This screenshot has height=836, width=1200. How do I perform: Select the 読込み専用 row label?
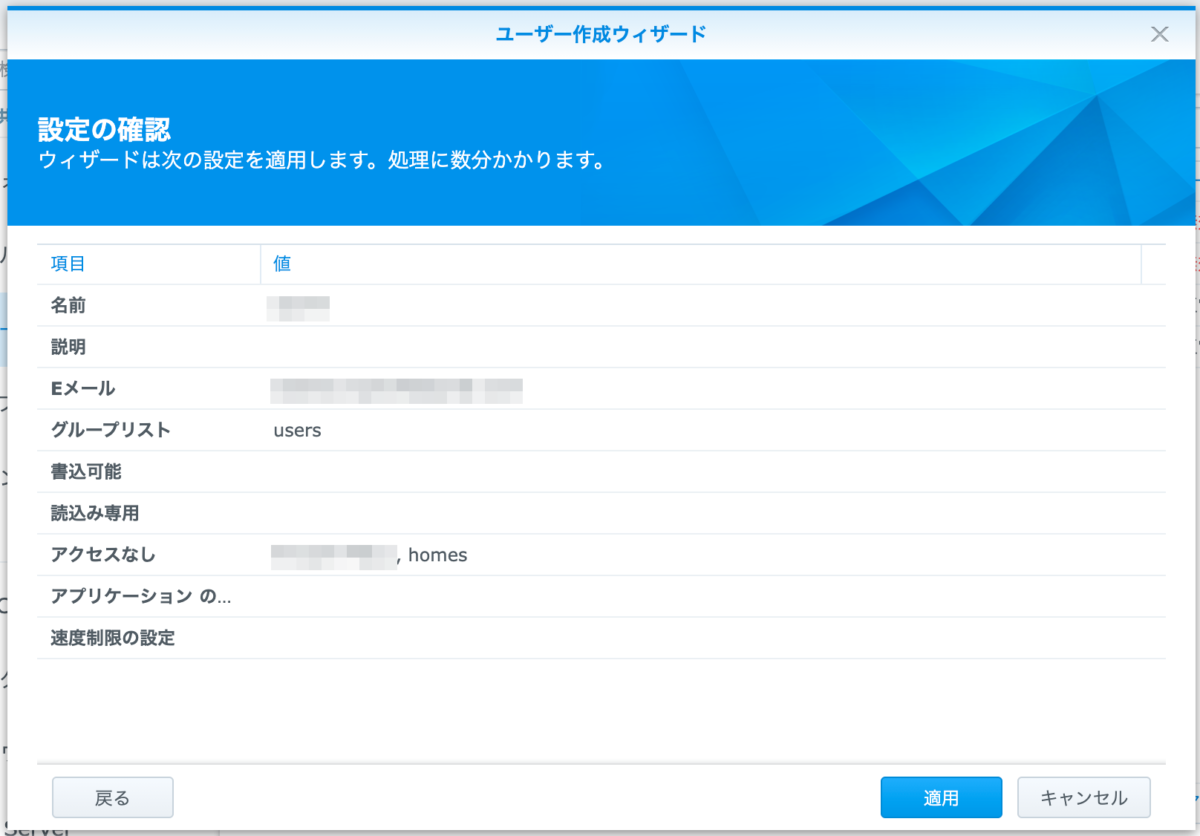(95, 513)
